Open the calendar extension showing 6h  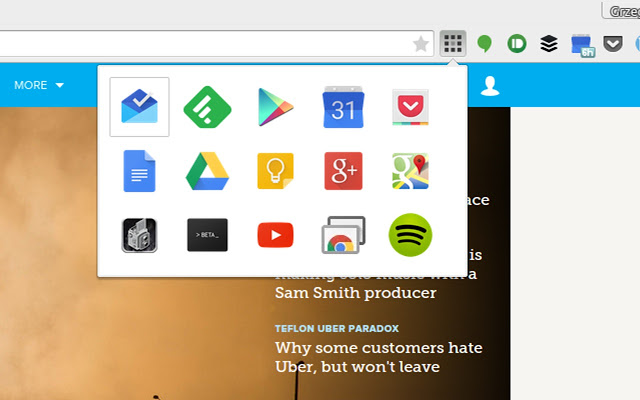point(582,45)
